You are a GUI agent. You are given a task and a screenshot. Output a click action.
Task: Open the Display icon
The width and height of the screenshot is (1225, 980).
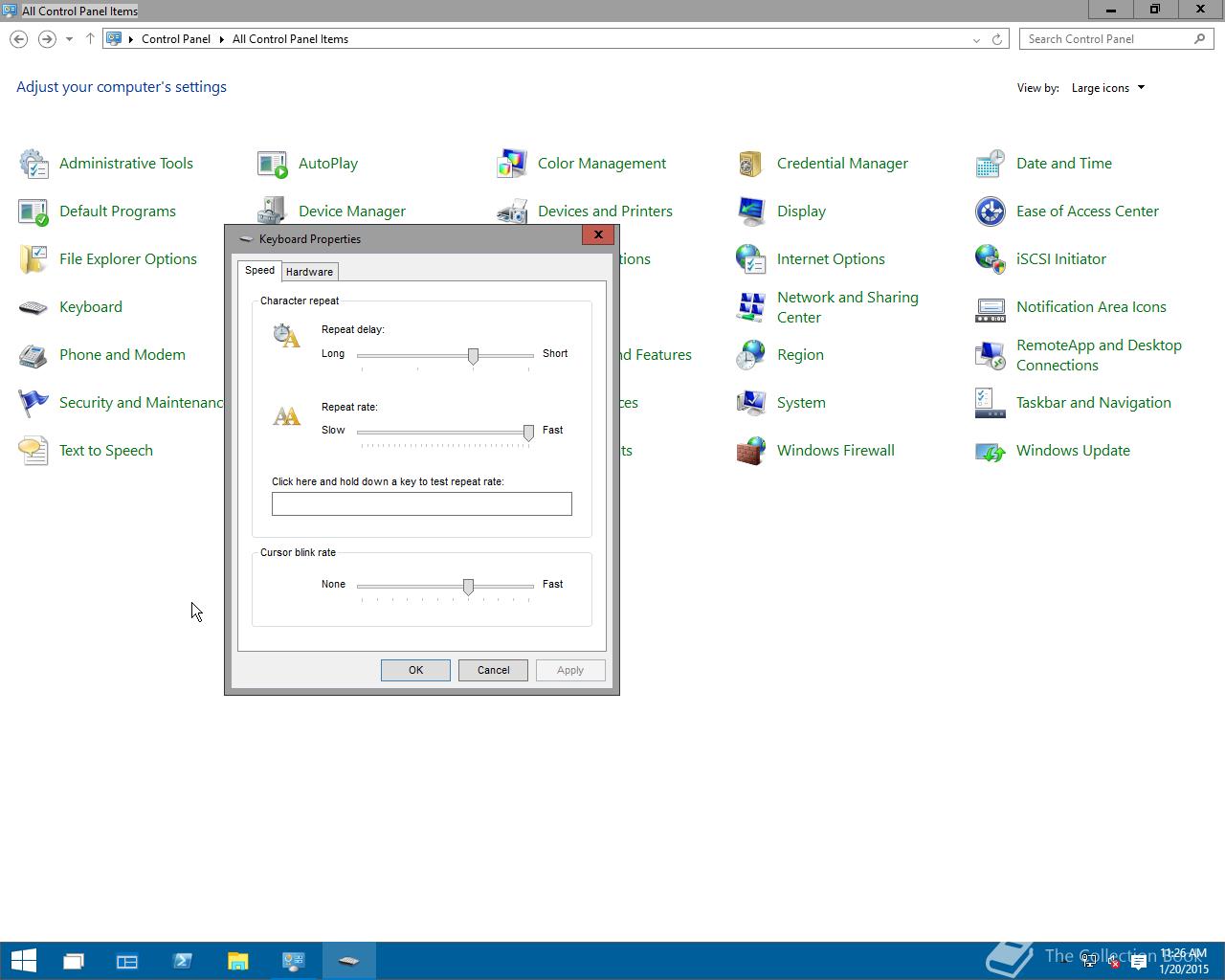pyautogui.click(x=751, y=212)
